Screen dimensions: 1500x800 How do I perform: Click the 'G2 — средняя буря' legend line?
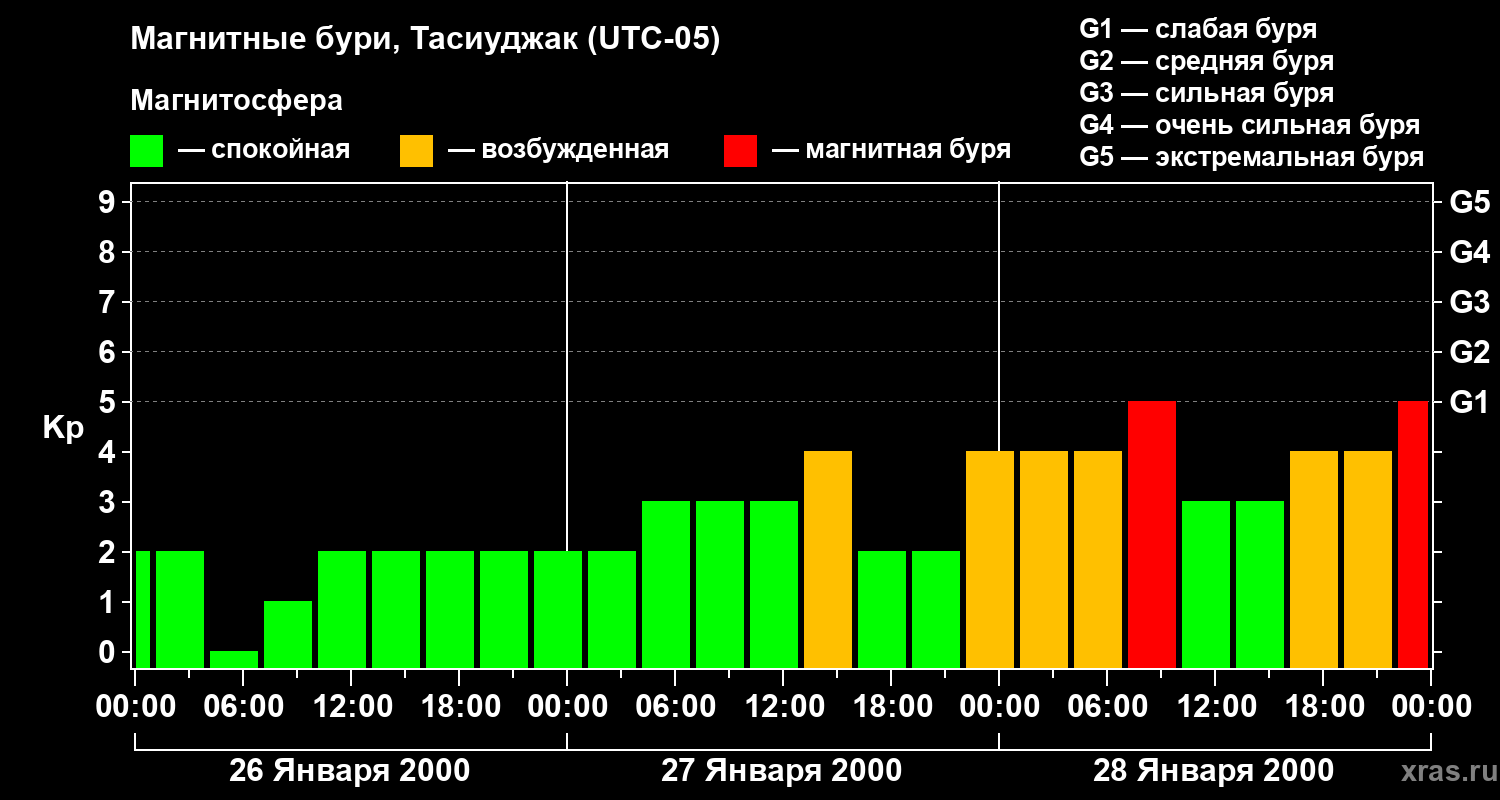tap(1206, 61)
